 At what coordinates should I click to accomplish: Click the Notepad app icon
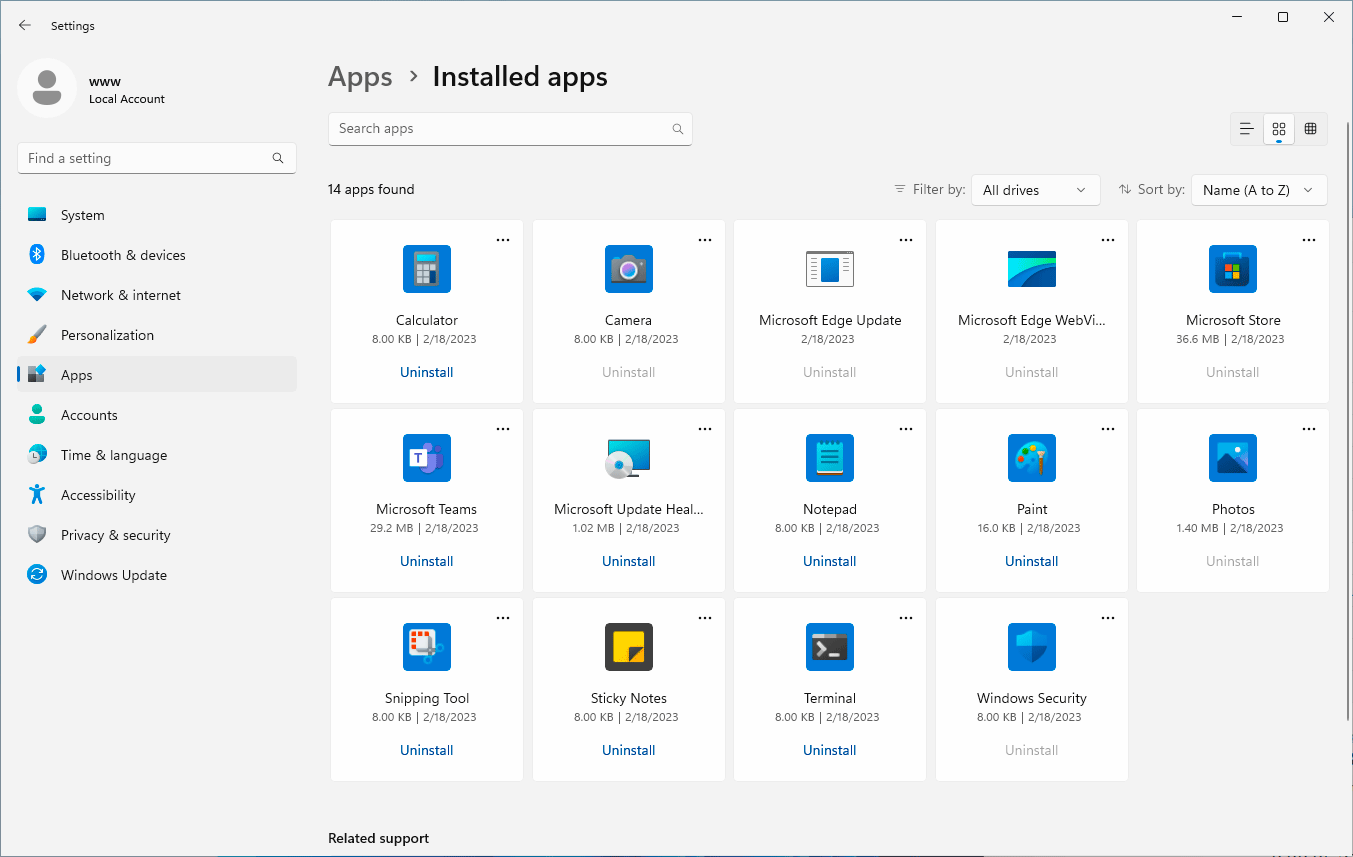point(829,458)
